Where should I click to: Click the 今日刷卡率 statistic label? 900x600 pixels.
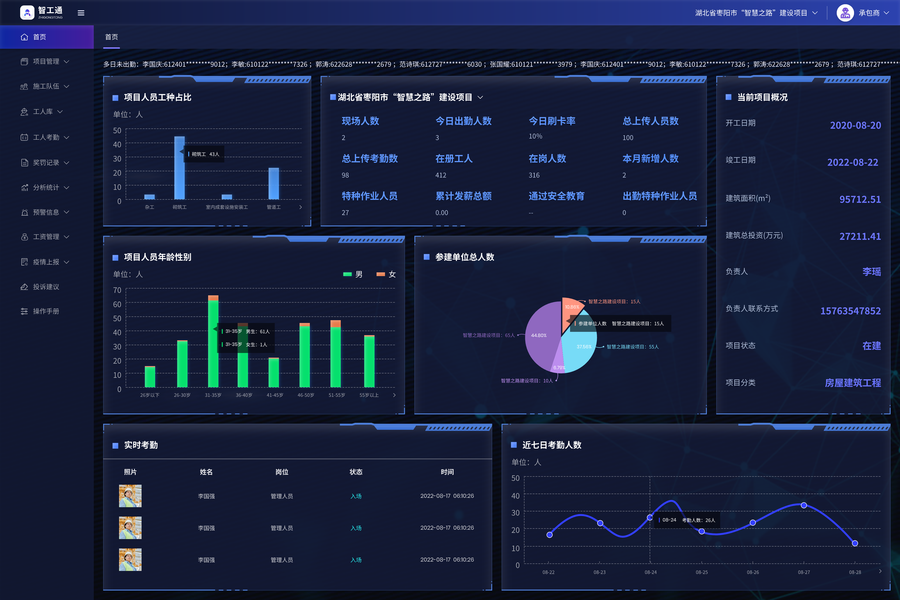(552, 121)
